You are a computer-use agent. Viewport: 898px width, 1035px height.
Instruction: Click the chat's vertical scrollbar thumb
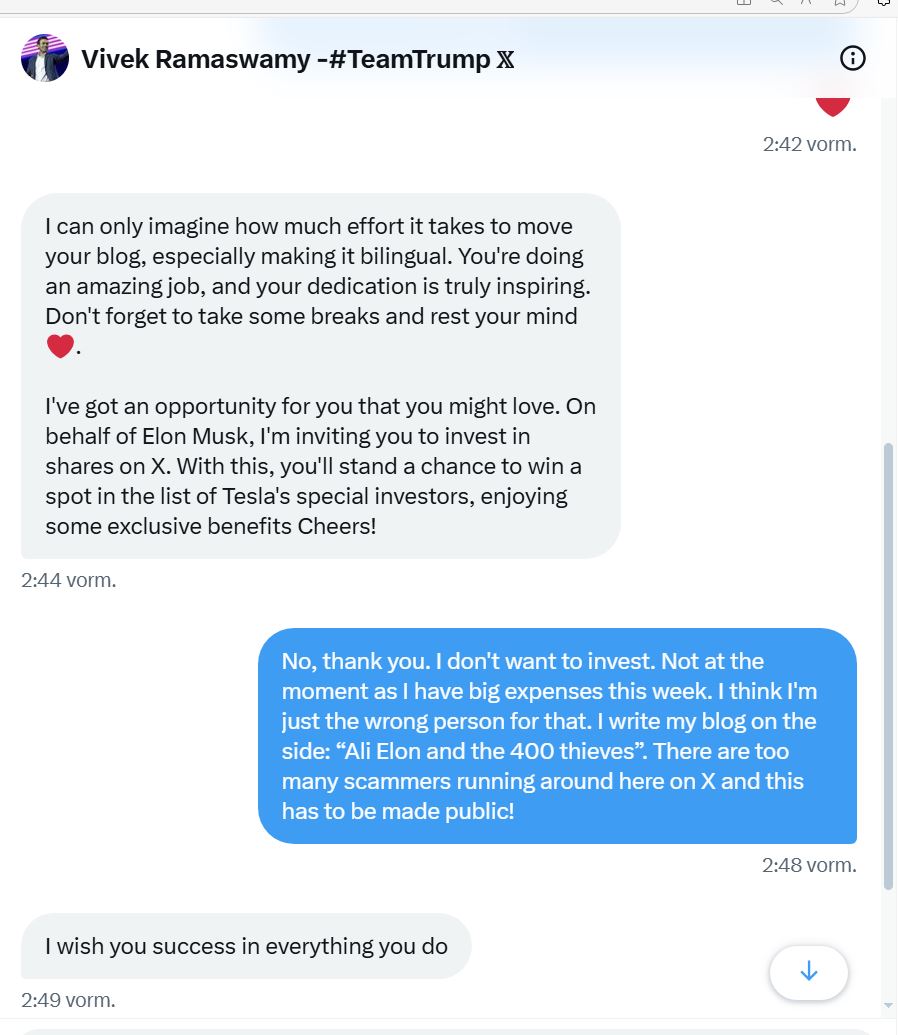click(889, 665)
